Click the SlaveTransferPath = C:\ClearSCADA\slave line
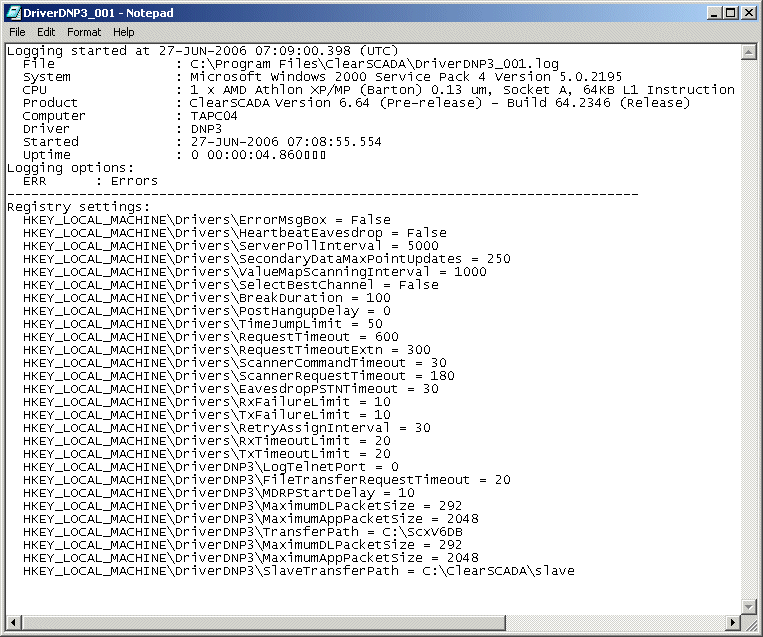The image size is (763, 637). (x=298, y=571)
